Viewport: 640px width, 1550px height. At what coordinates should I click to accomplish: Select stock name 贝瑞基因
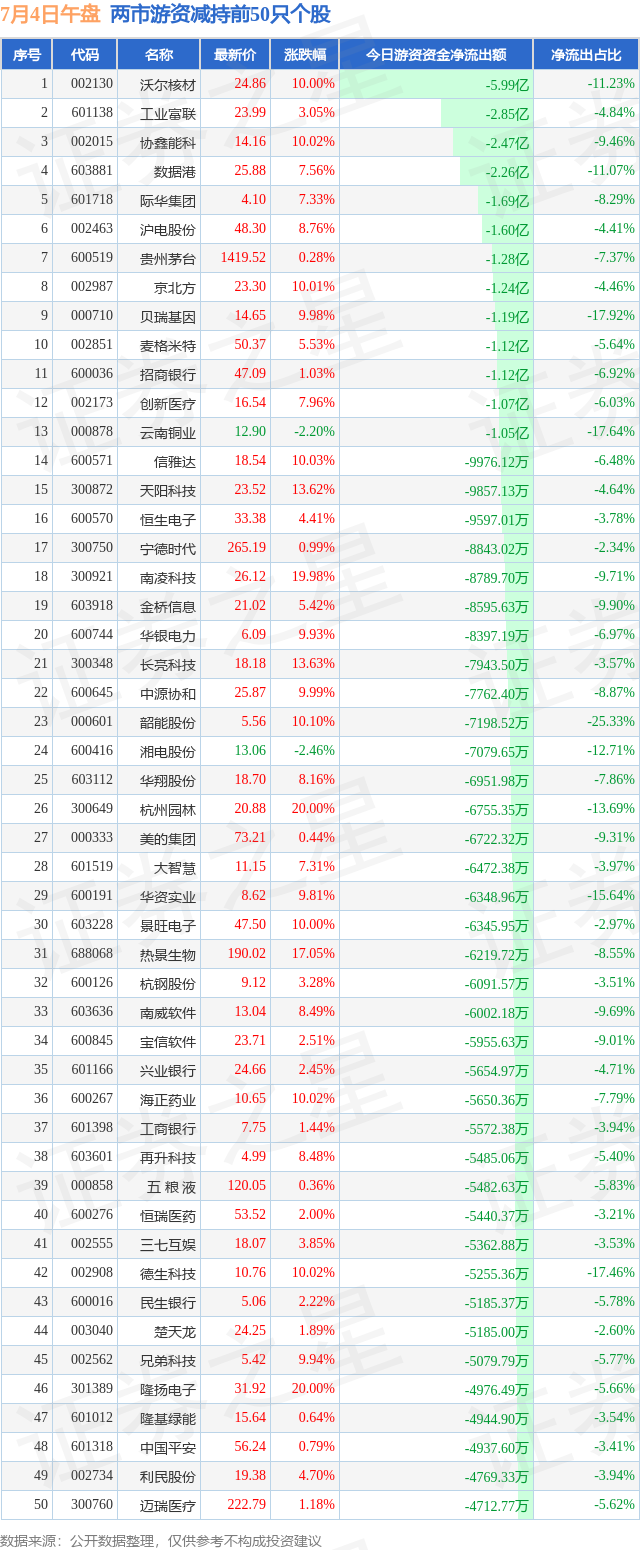tap(168, 316)
